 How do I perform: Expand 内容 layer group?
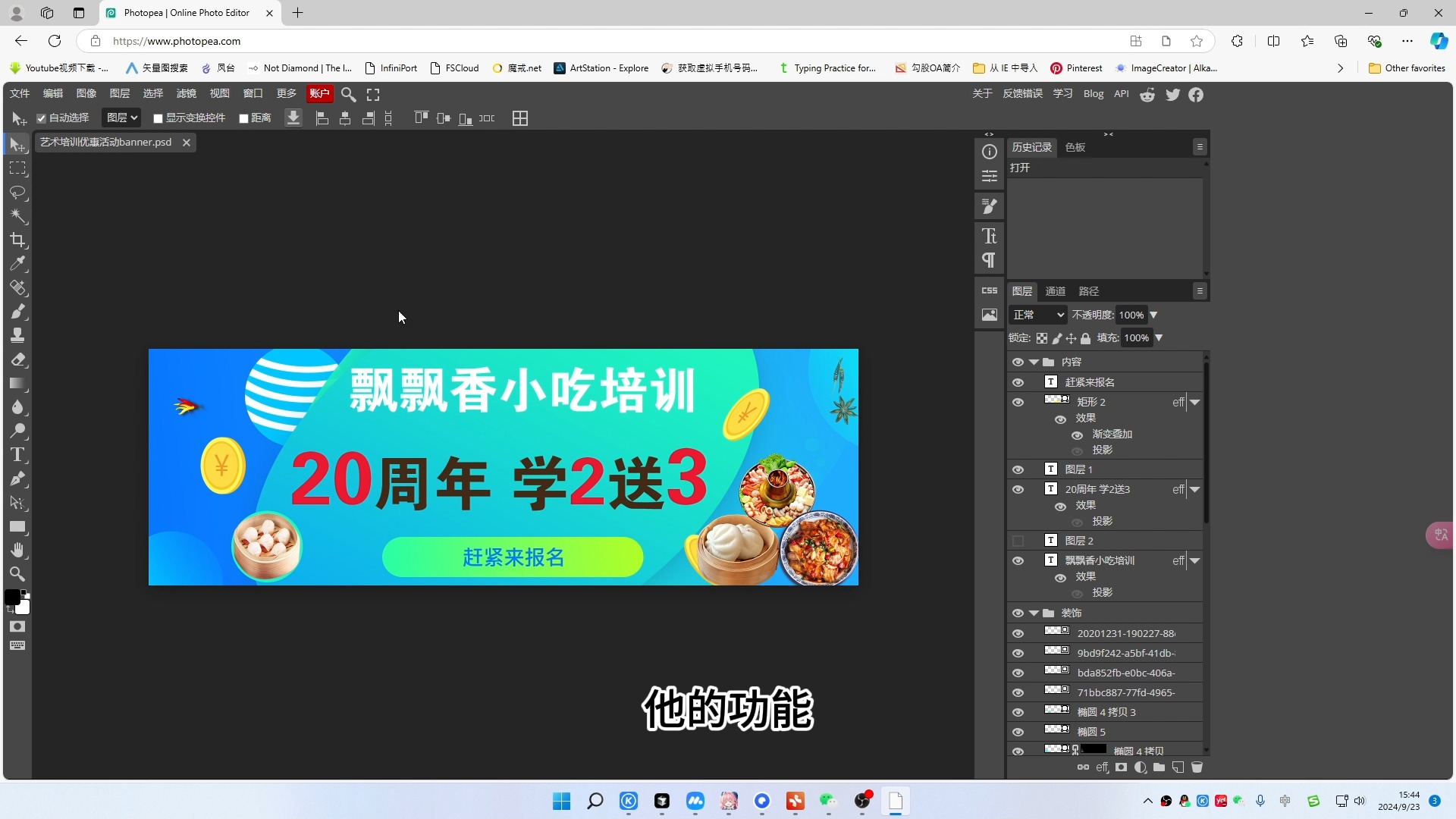coord(1034,361)
